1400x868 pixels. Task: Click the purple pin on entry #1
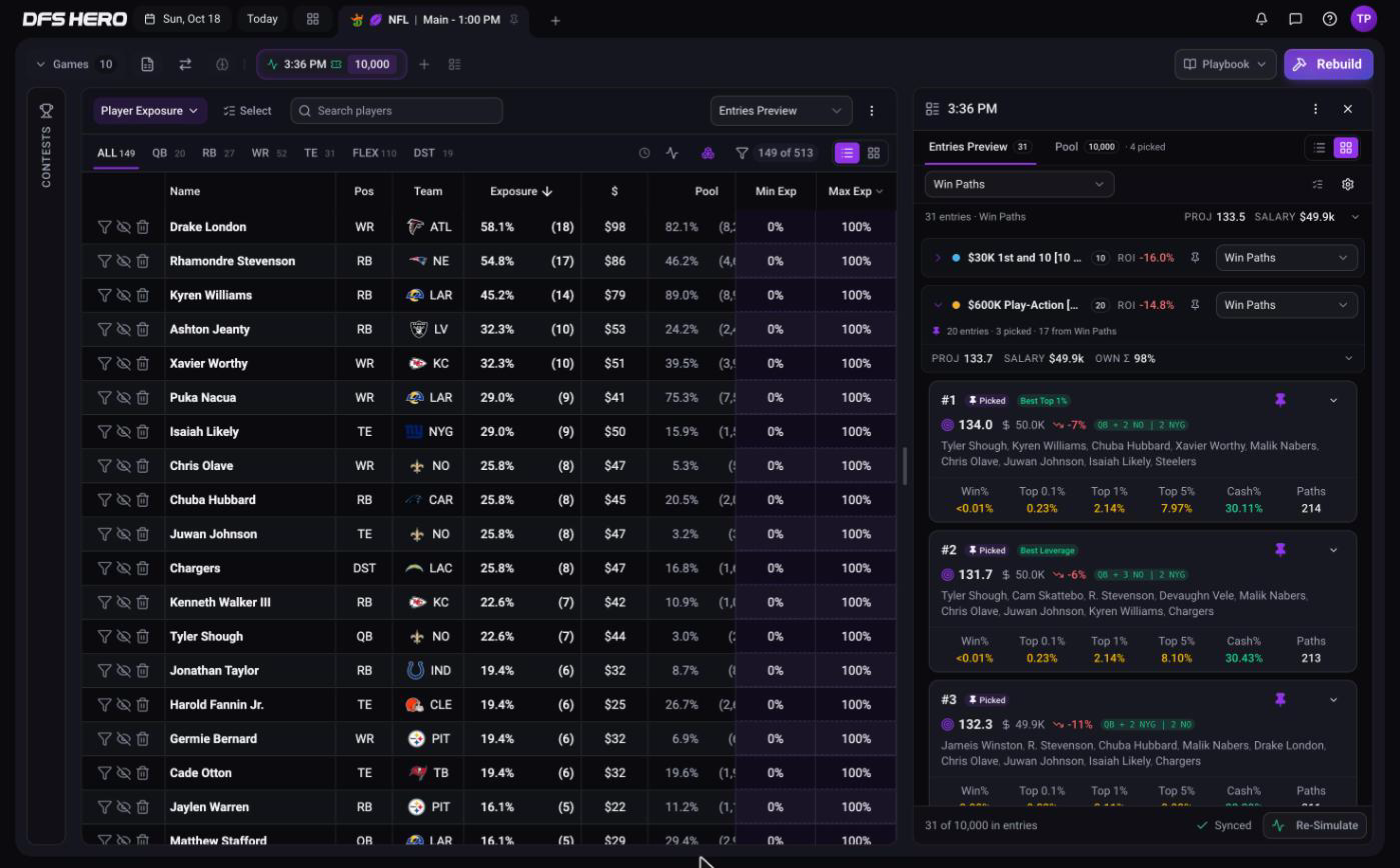tap(1280, 400)
